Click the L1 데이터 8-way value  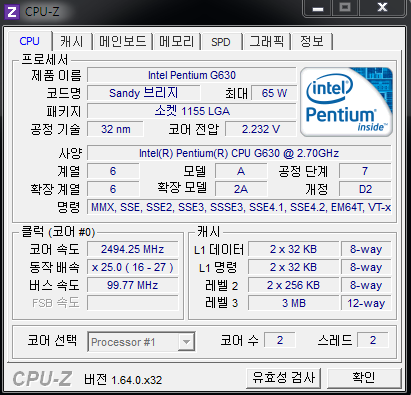coord(366,249)
